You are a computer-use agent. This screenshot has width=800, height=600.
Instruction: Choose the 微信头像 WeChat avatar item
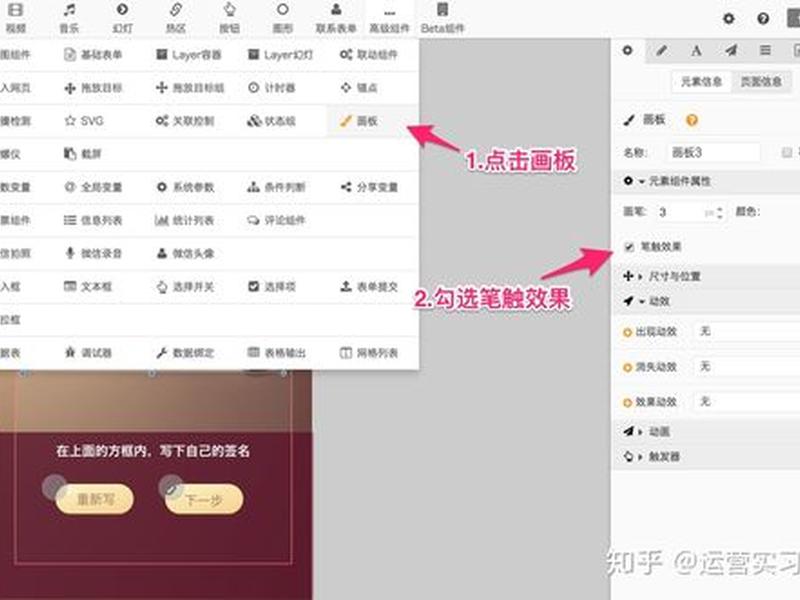[185, 253]
